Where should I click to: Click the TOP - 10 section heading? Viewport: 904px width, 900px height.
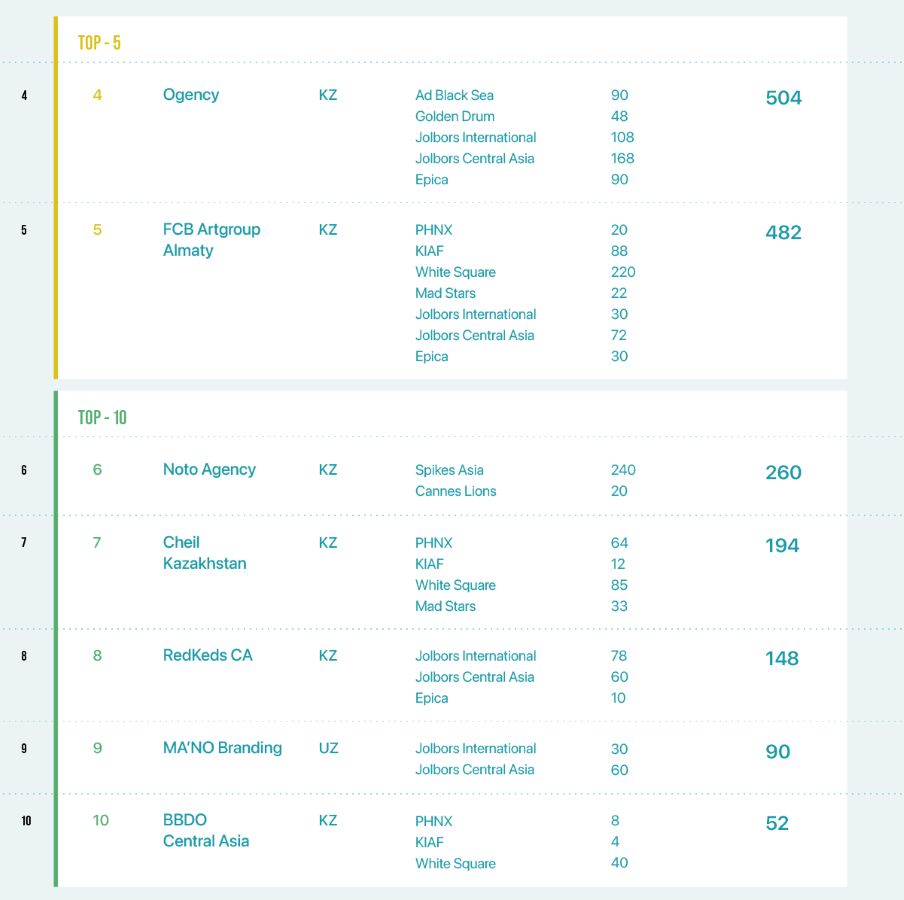pyautogui.click(x=102, y=418)
